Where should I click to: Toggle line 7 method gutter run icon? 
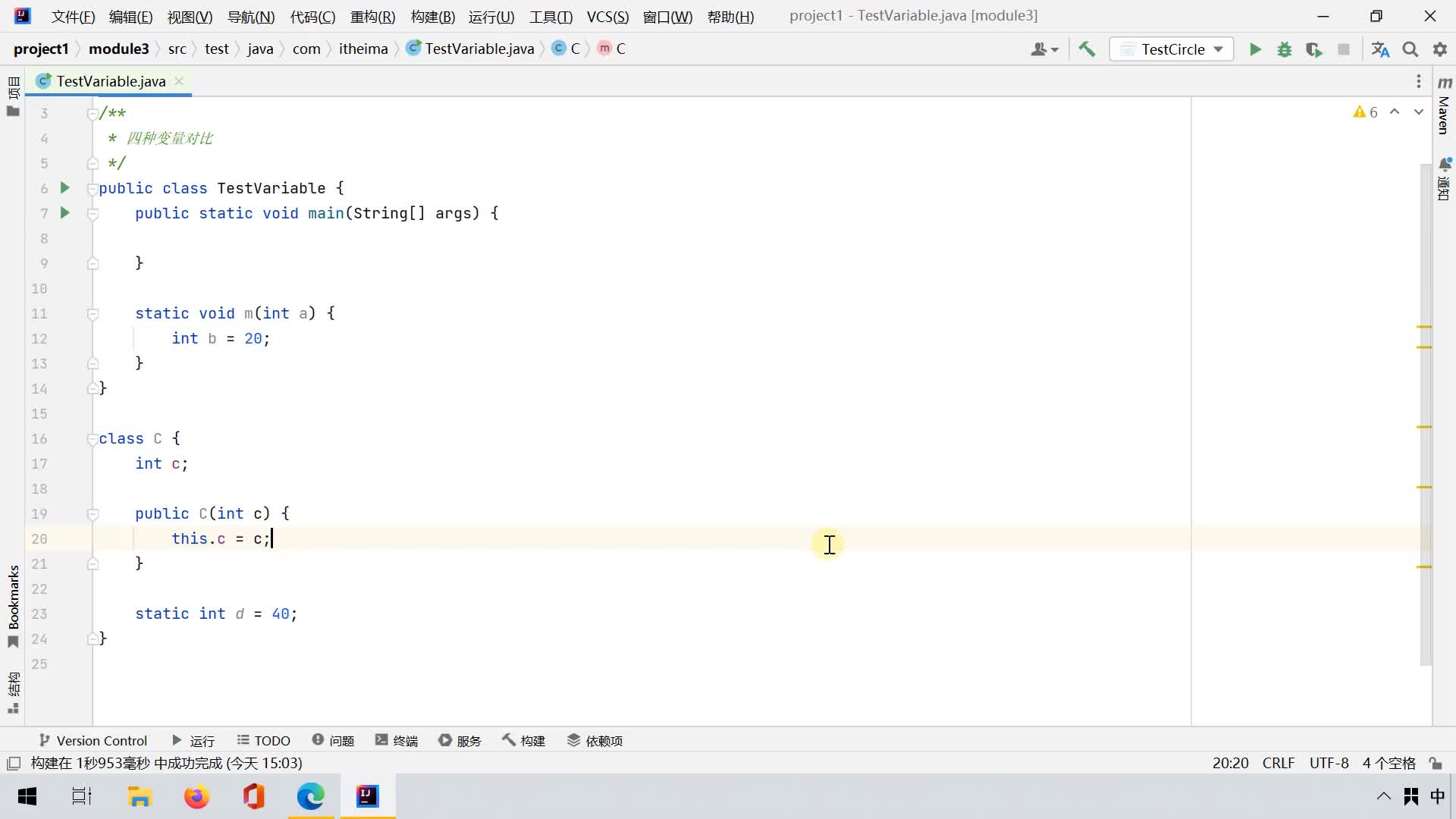click(x=65, y=213)
